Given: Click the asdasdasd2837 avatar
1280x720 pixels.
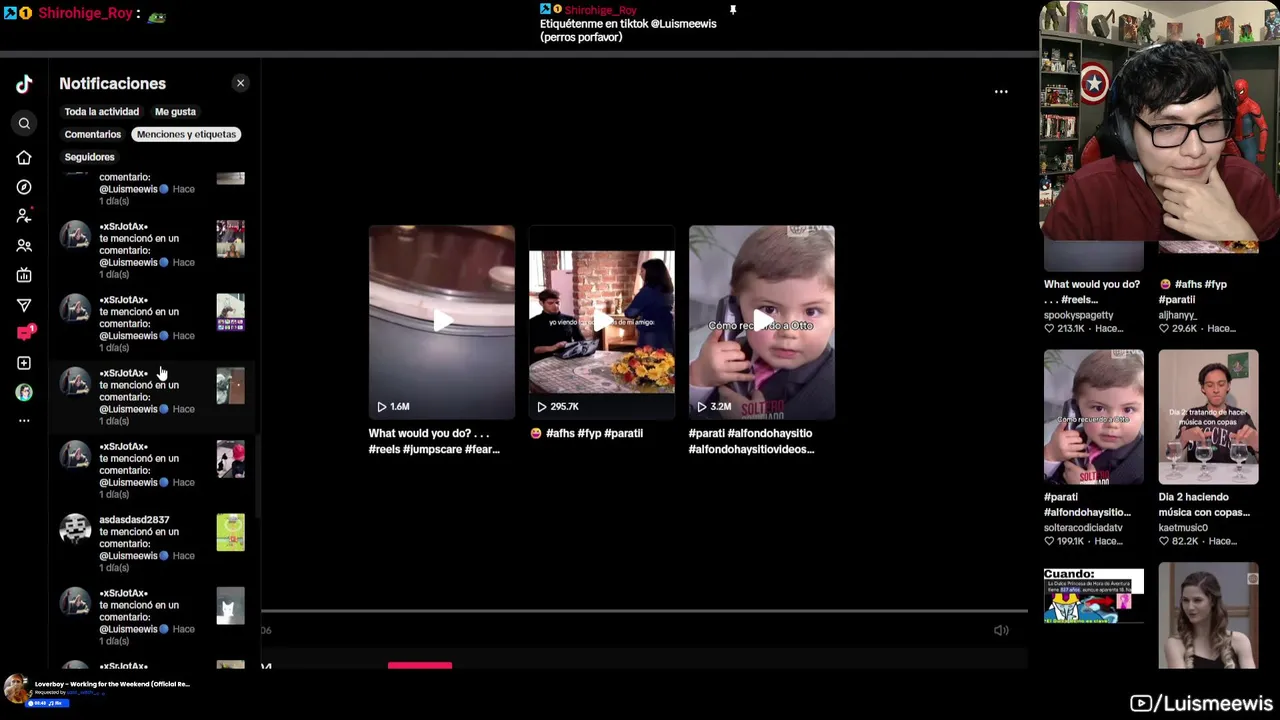Looking at the screenshot, I should click(x=75, y=529).
